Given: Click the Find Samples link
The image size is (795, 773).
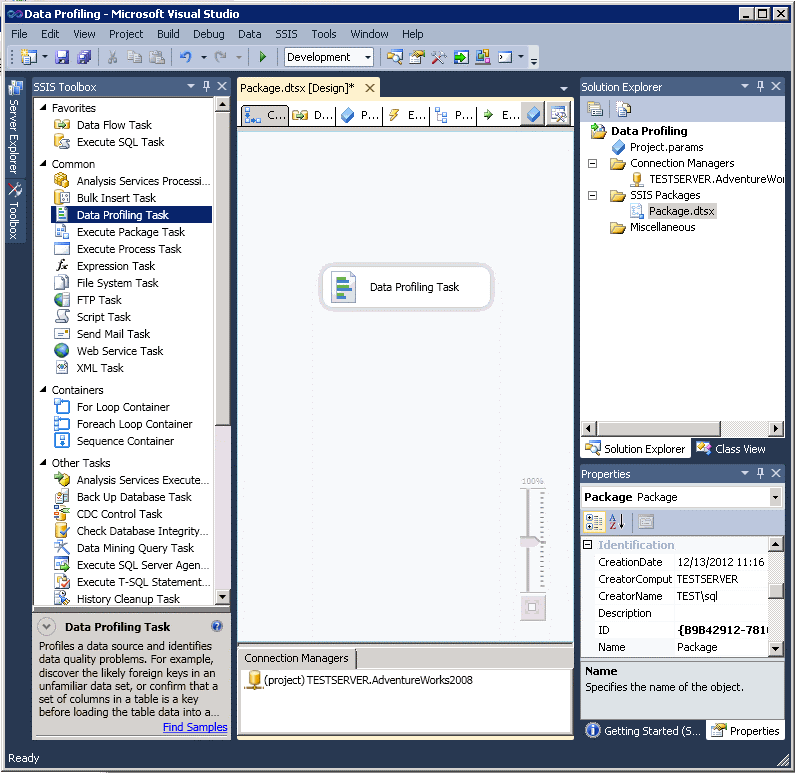Looking at the screenshot, I should tap(195, 727).
